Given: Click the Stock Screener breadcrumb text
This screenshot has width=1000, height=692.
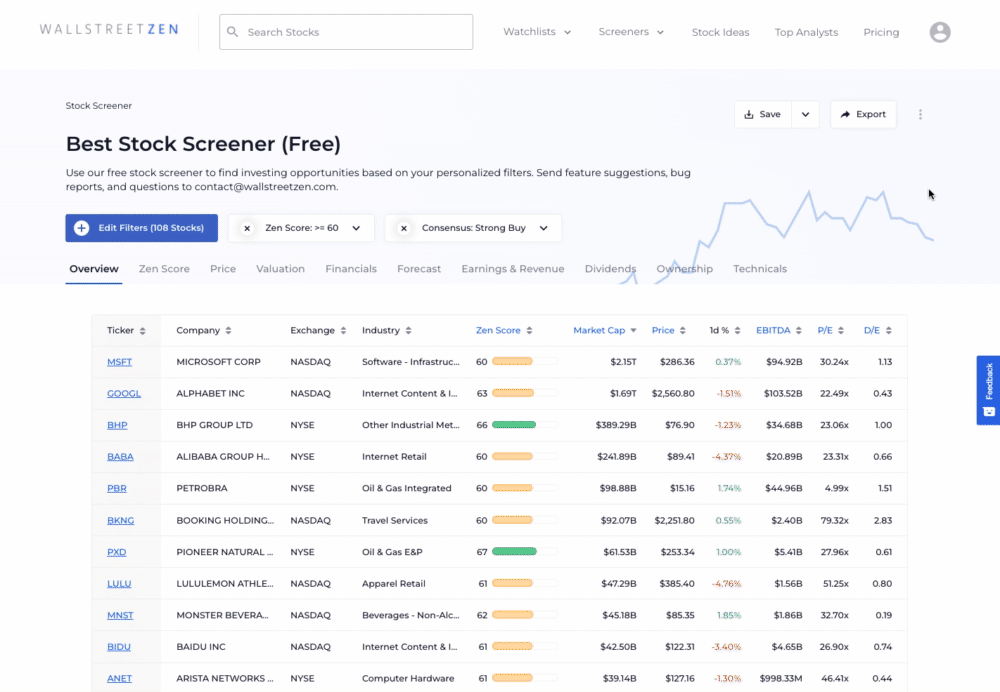Looking at the screenshot, I should 99,106.
